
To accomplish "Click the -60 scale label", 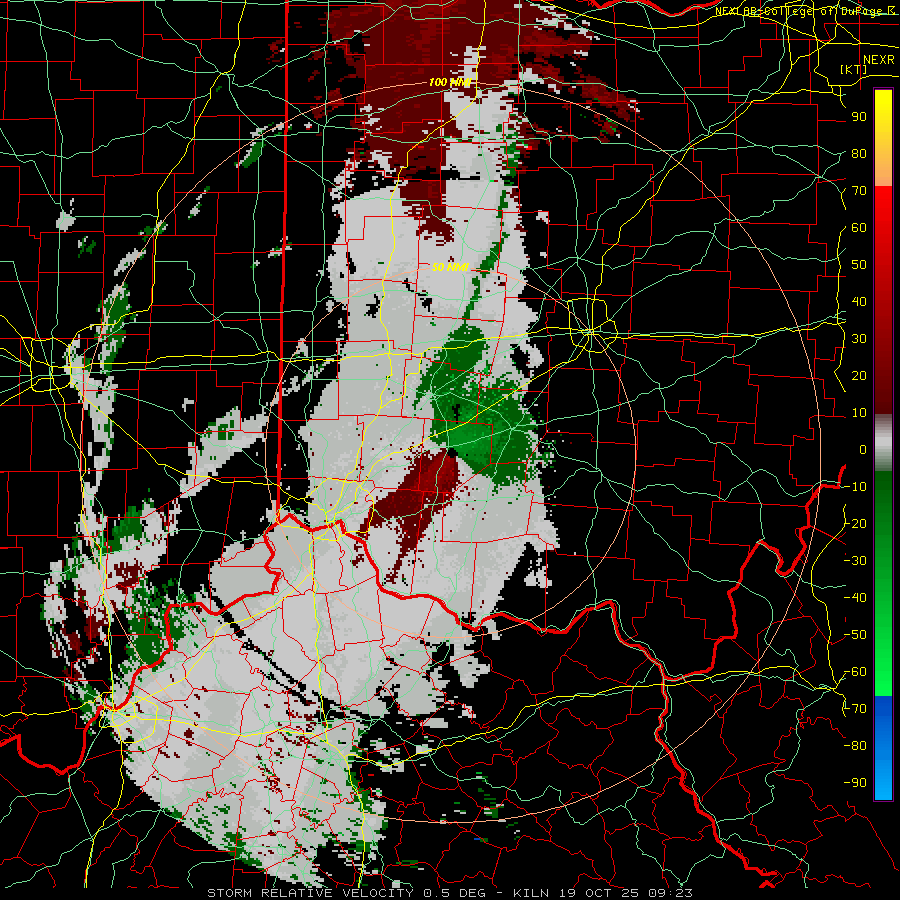I will click(855, 672).
